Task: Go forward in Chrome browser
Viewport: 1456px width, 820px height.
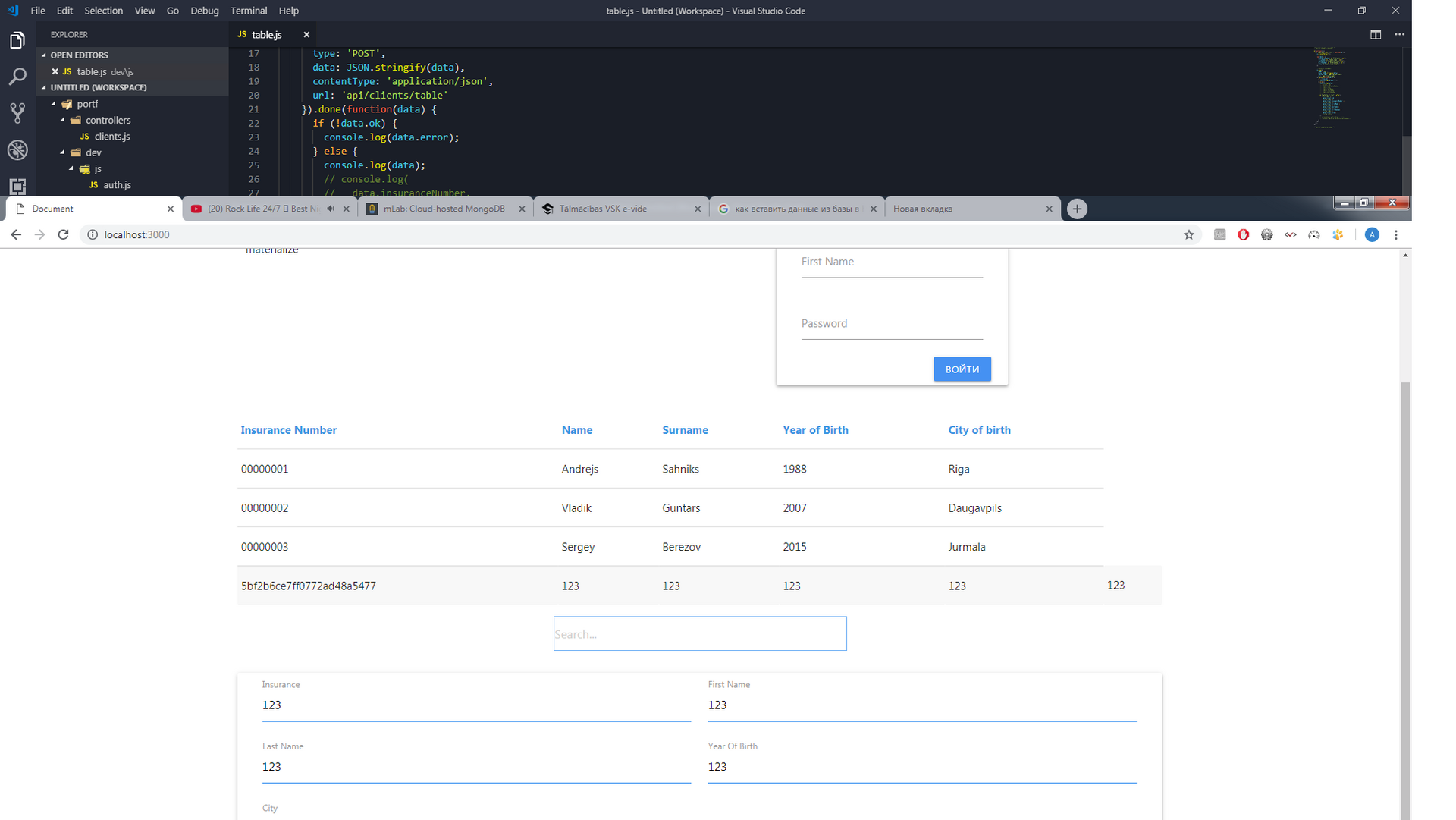Action: tap(39, 234)
